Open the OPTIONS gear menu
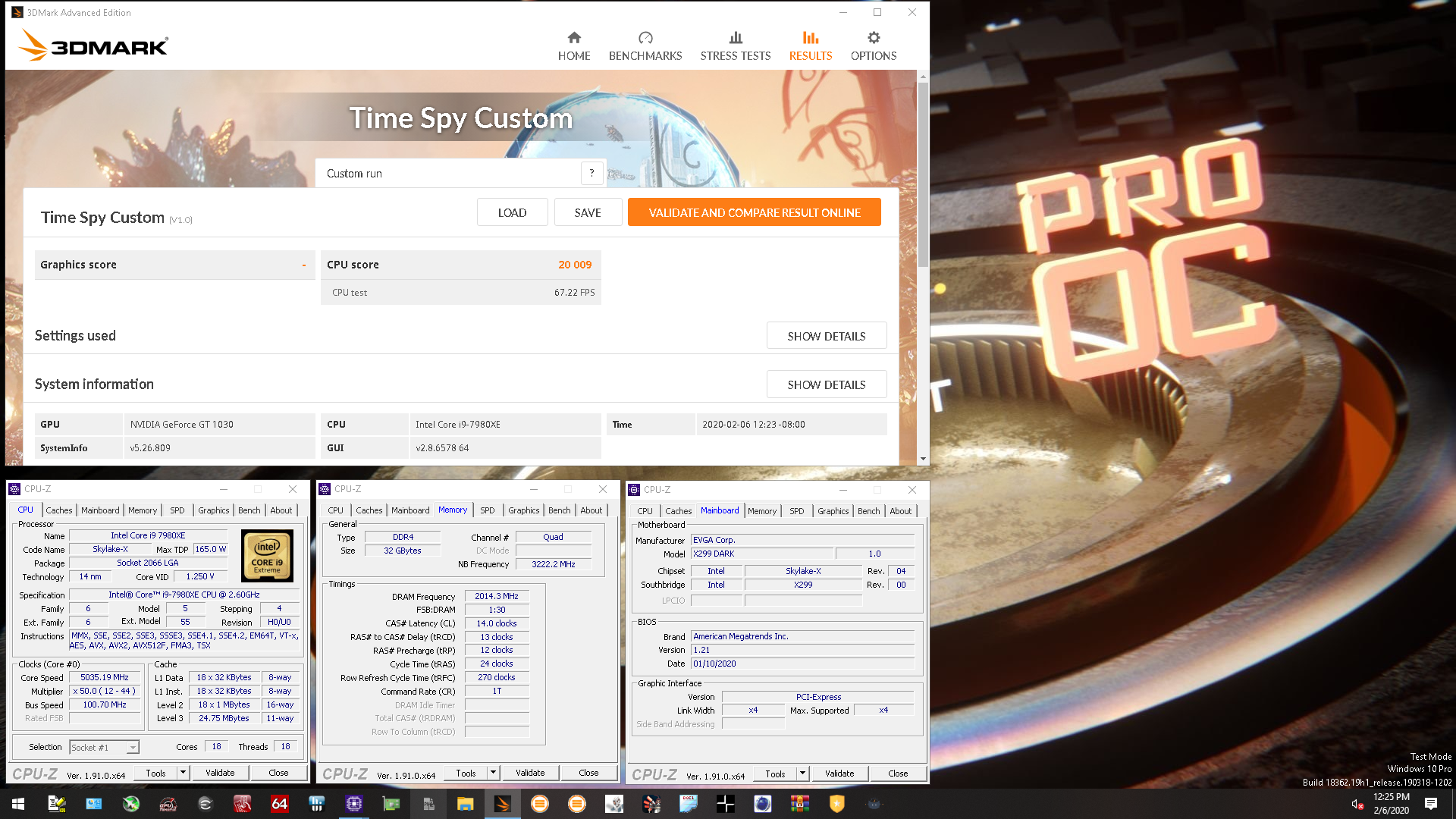The height and width of the screenshot is (819, 1456). coord(874,46)
